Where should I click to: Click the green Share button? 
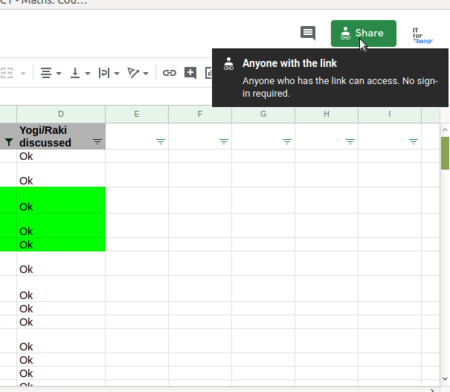click(x=363, y=33)
